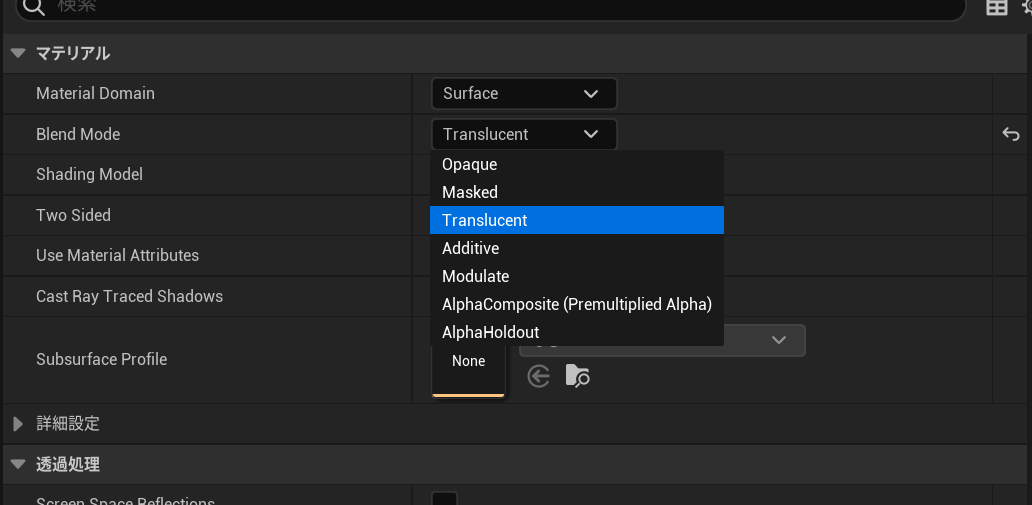
Task: Choose Masked from the blend list
Action: (470, 192)
